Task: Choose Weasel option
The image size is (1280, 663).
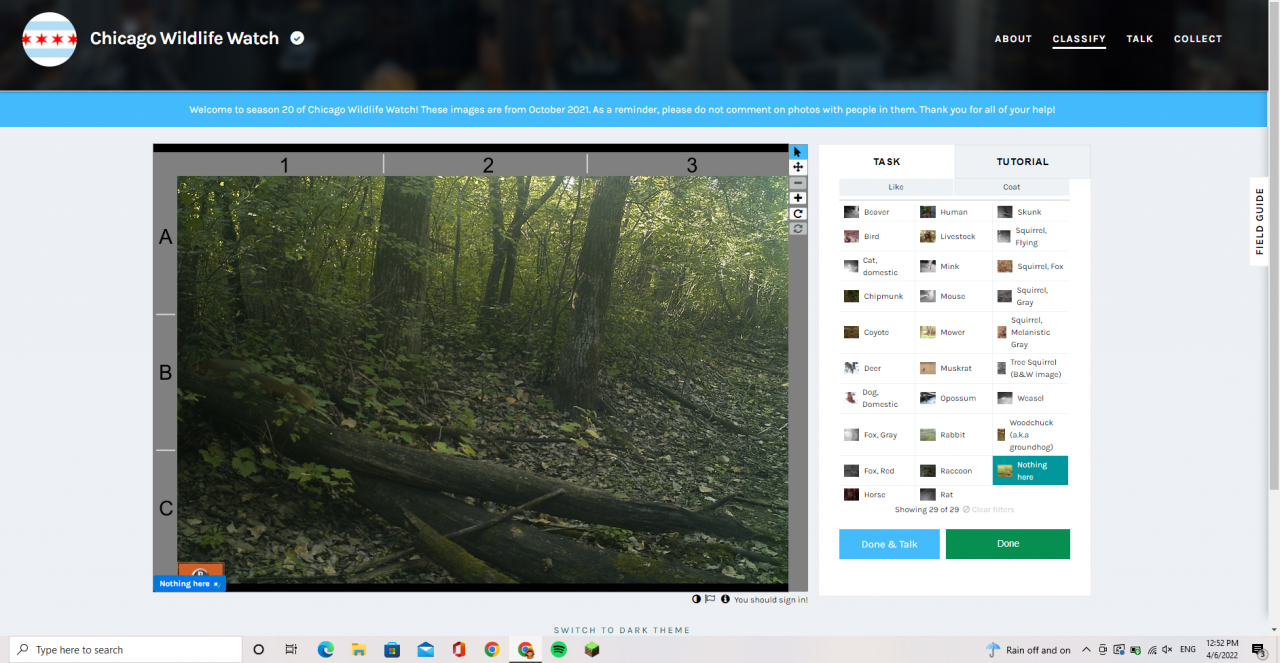Action: click(1031, 398)
